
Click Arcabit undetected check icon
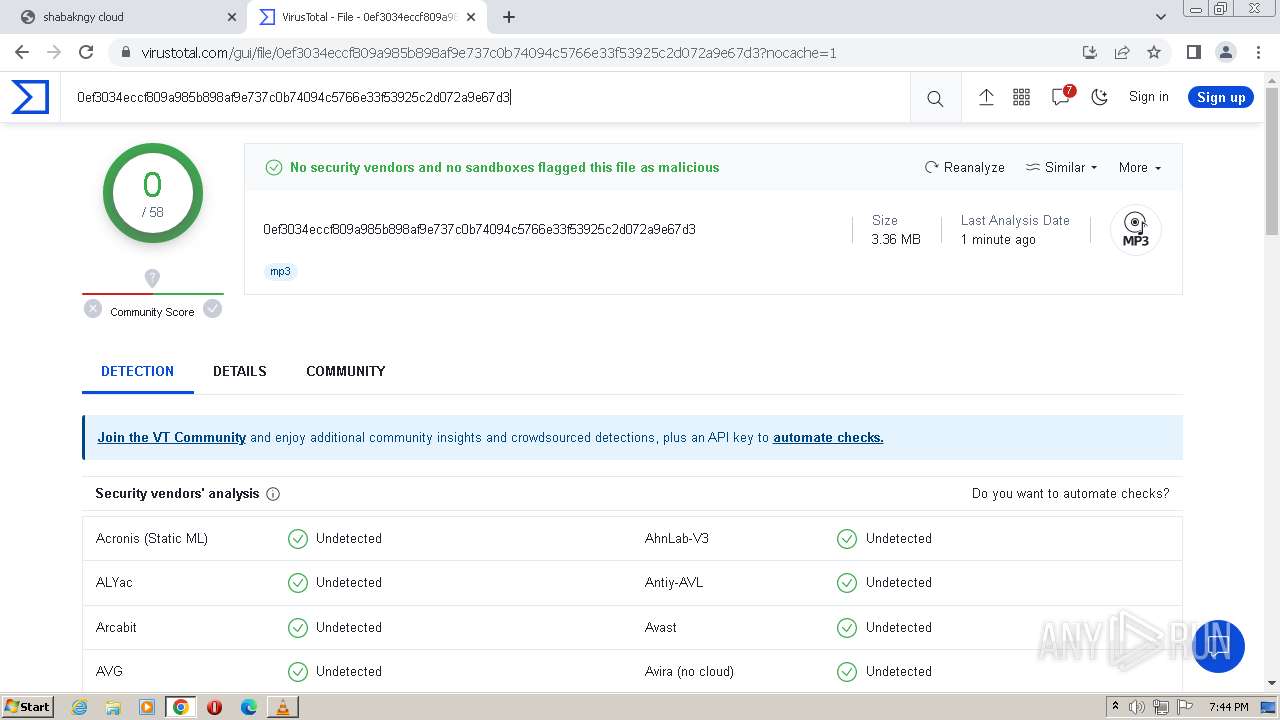298,628
